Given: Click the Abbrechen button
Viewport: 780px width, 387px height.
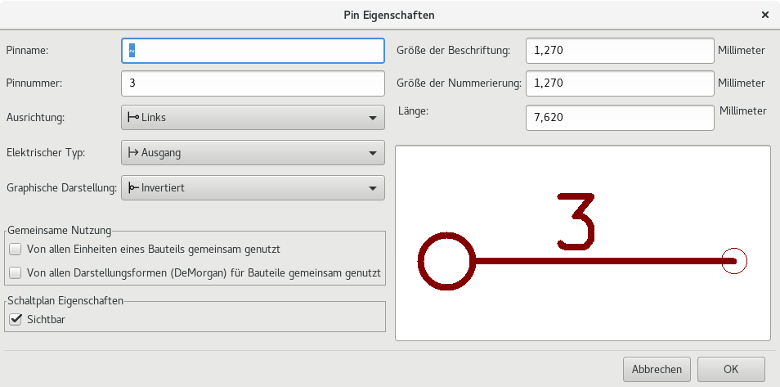Looking at the screenshot, I should coord(657,370).
